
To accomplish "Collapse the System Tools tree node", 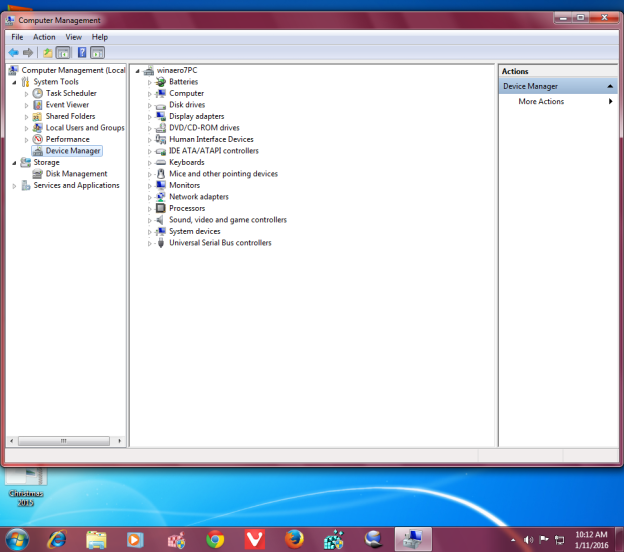I will [x=14, y=82].
